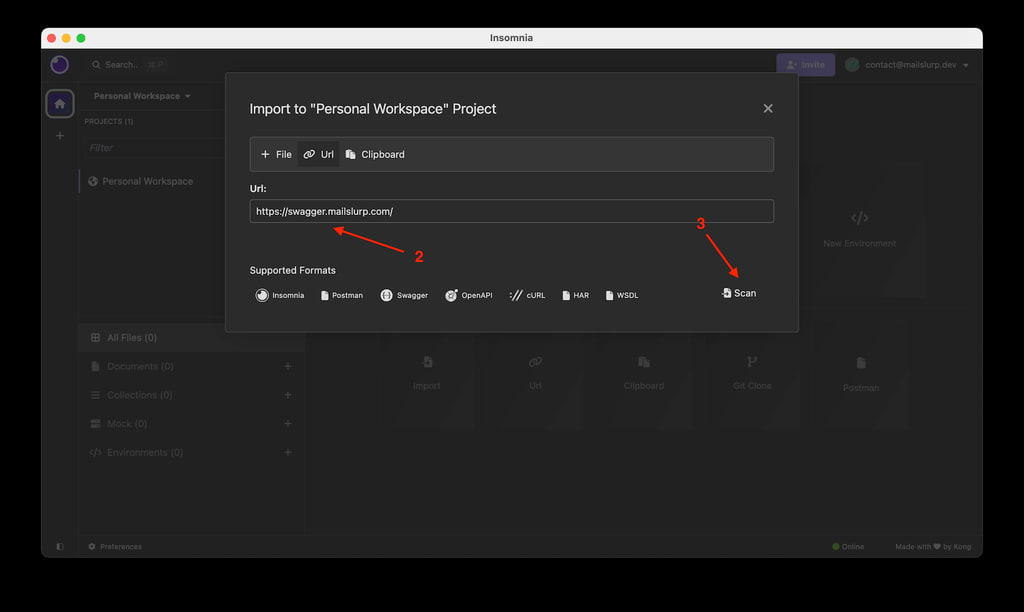Open the Home icon in the sidebar

(x=59, y=104)
